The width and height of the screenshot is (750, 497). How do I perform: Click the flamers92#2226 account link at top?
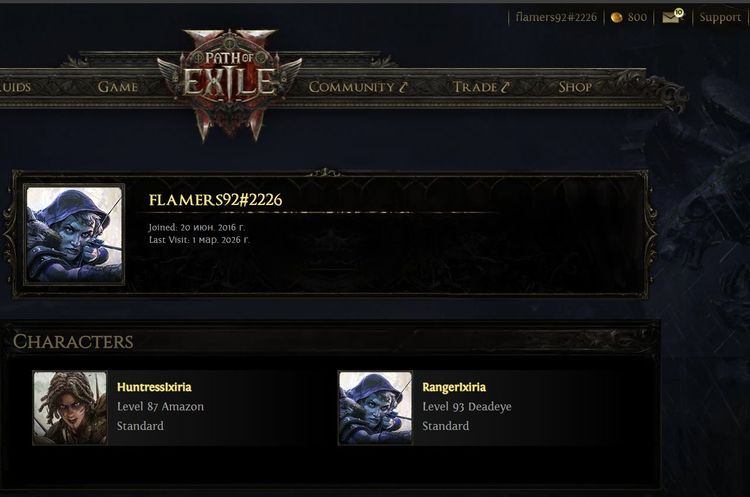[x=556, y=17]
